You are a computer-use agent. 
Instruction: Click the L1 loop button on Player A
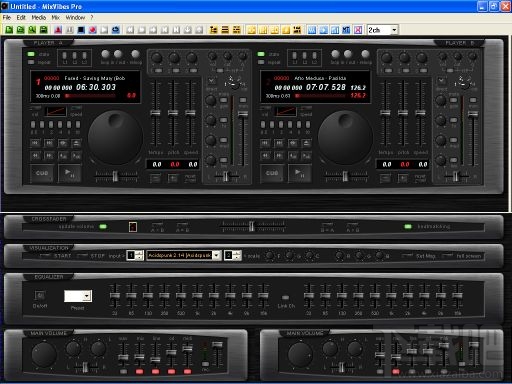click(x=65, y=55)
